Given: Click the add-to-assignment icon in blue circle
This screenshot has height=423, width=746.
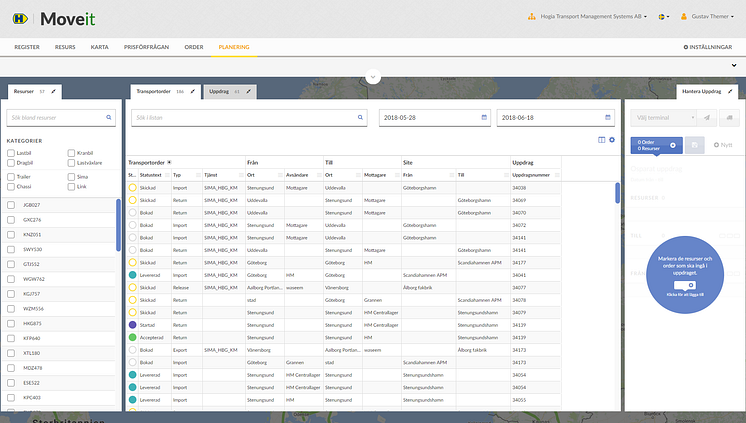Looking at the screenshot, I should coord(685,285).
